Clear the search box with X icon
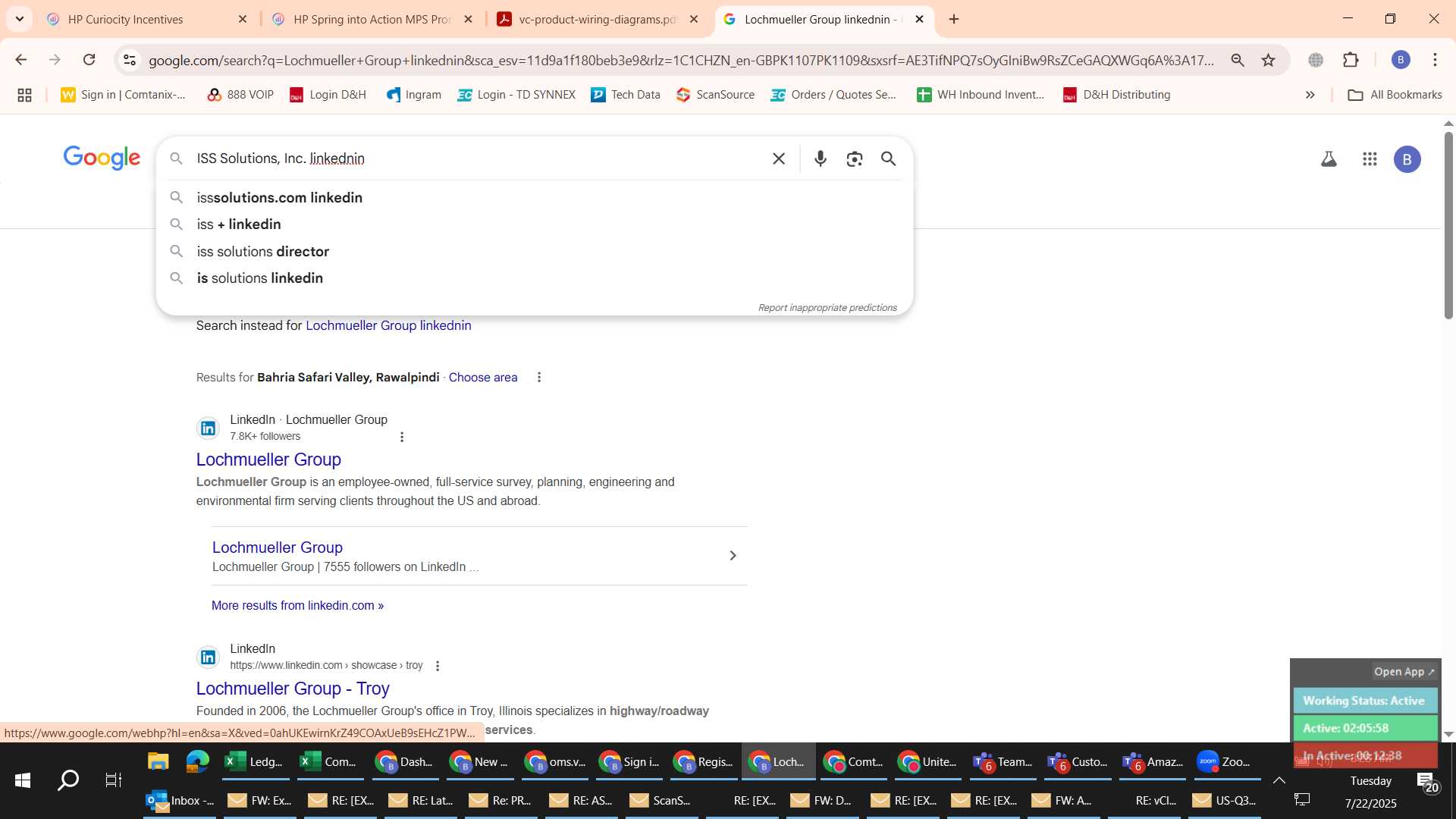The width and height of the screenshot is (1456, 819). [779, 158]
